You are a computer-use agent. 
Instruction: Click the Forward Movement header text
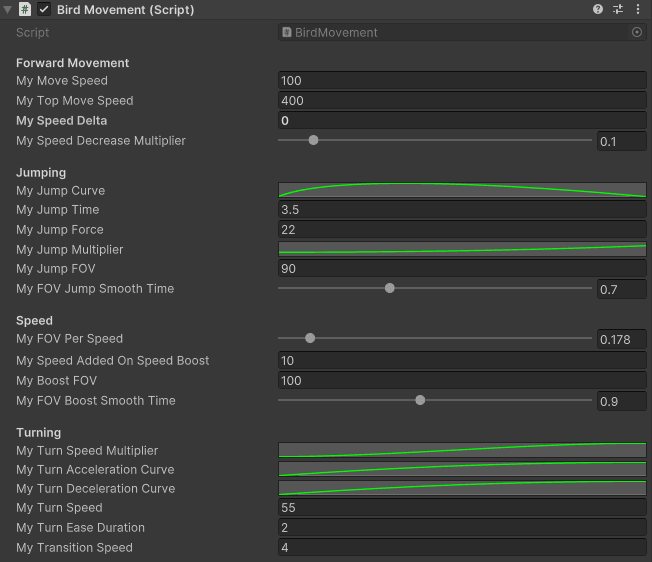pos(73,63)
